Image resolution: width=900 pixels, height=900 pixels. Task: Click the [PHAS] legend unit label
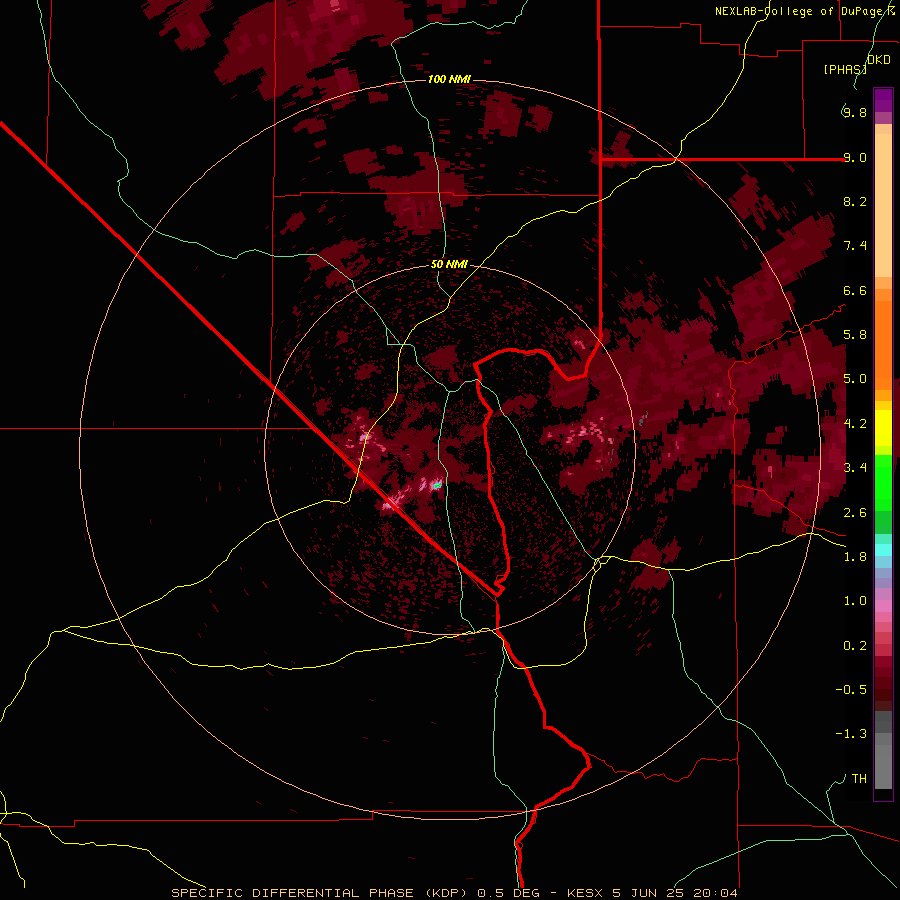pyautogui.click(x=845, y=69)
